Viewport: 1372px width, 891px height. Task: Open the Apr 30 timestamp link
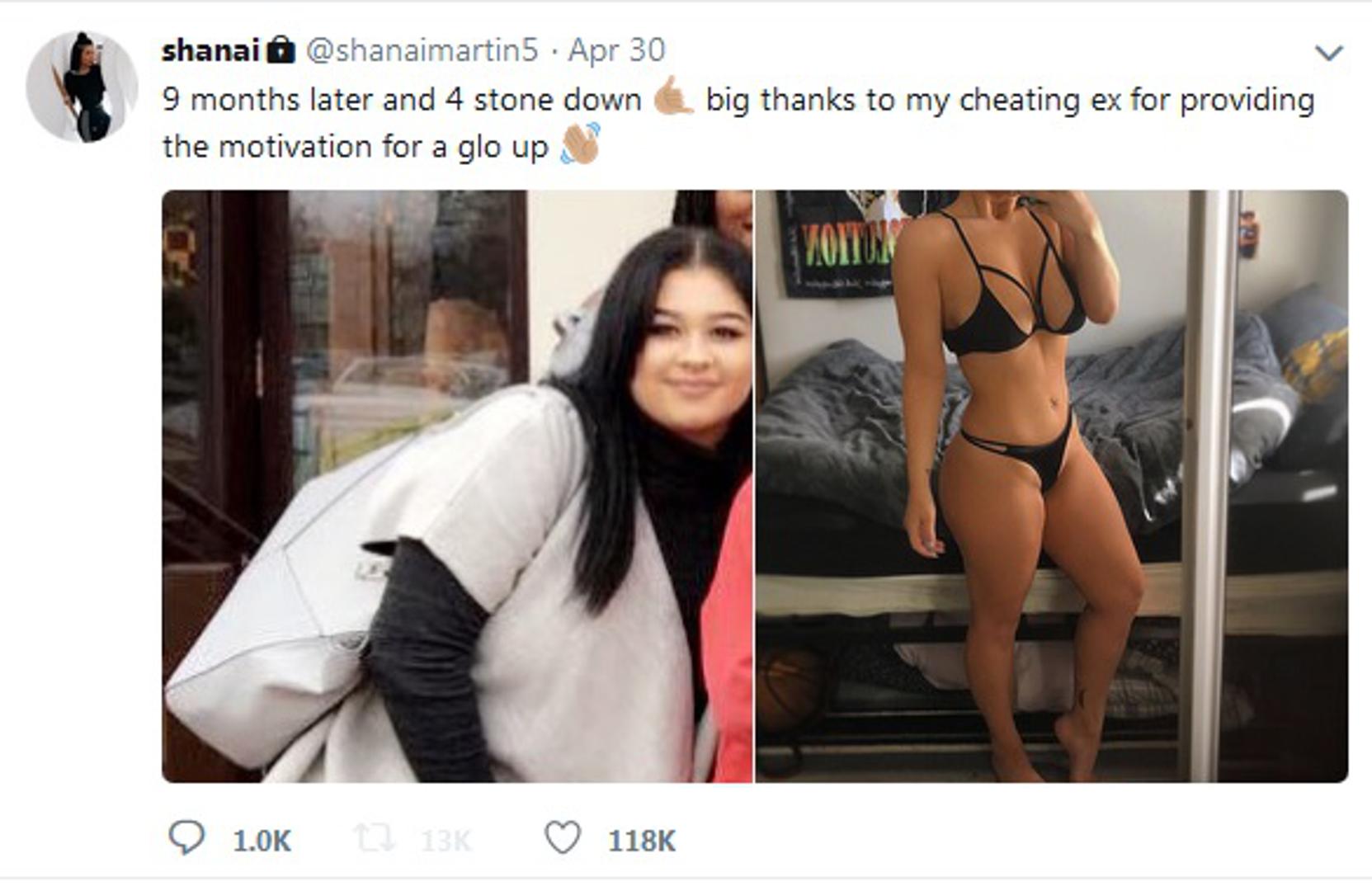pos(616,50)
